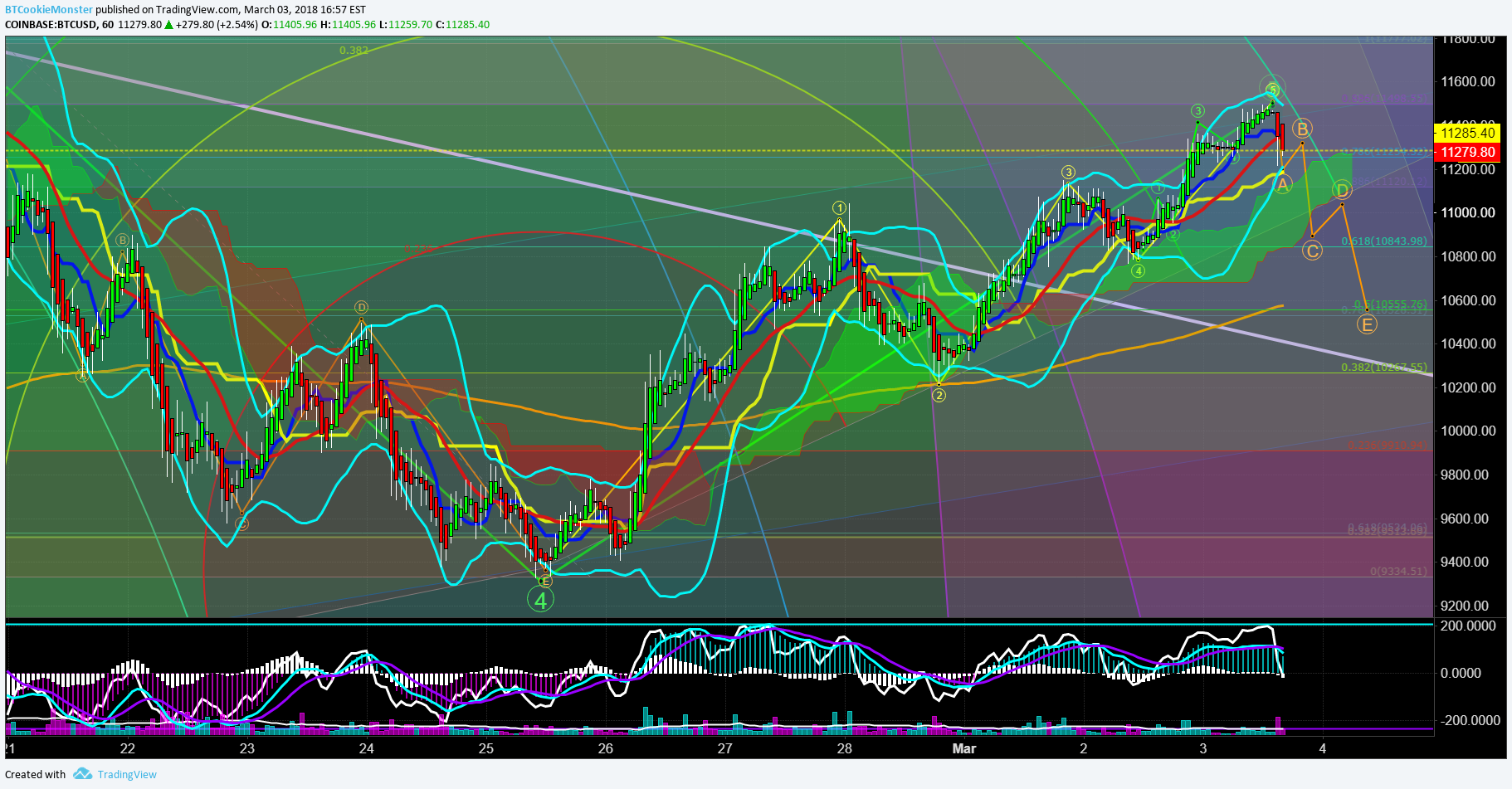Click the 22 date on time axis

pos(127,748)
